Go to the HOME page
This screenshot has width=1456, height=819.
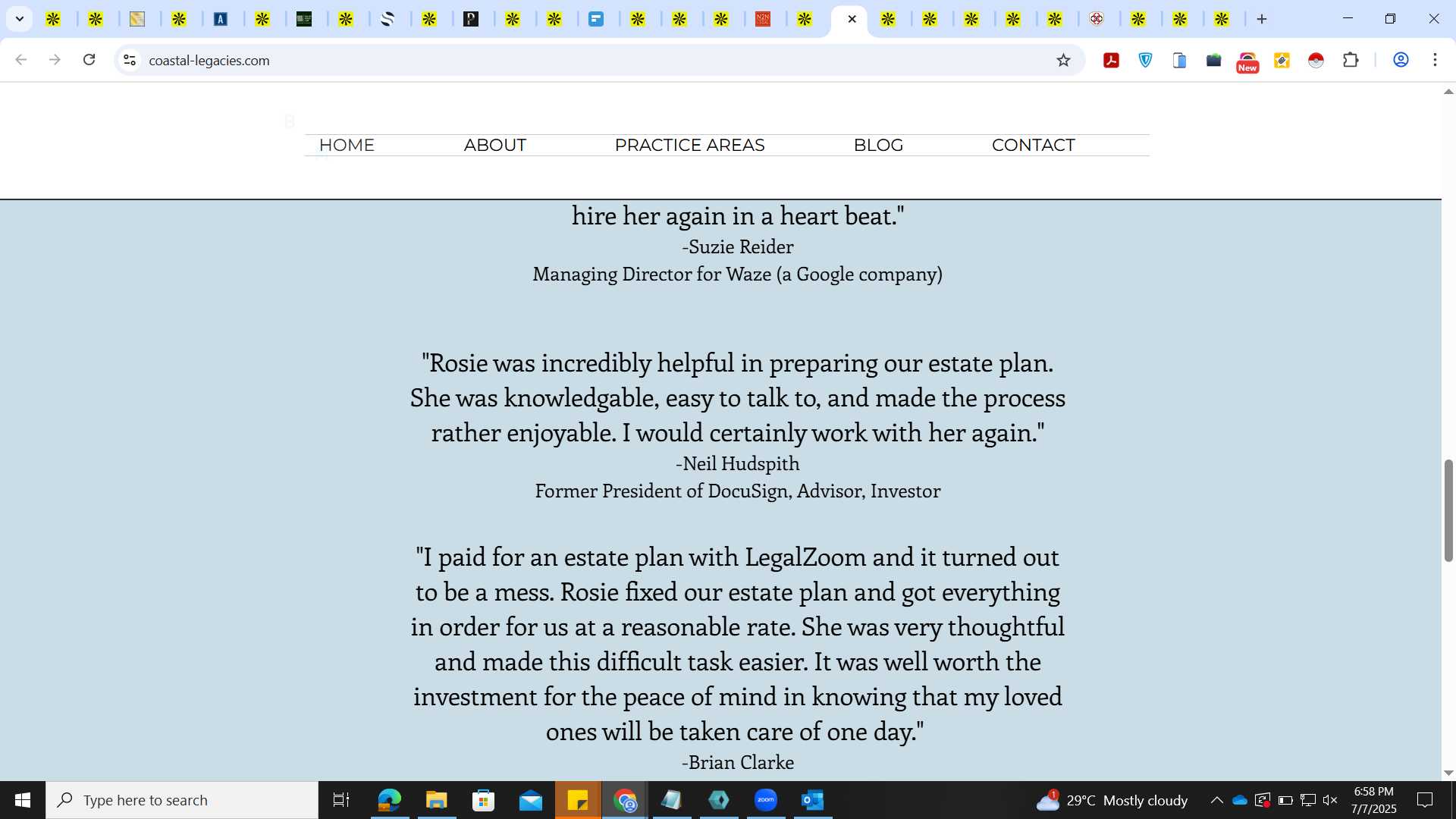[347, 145]
